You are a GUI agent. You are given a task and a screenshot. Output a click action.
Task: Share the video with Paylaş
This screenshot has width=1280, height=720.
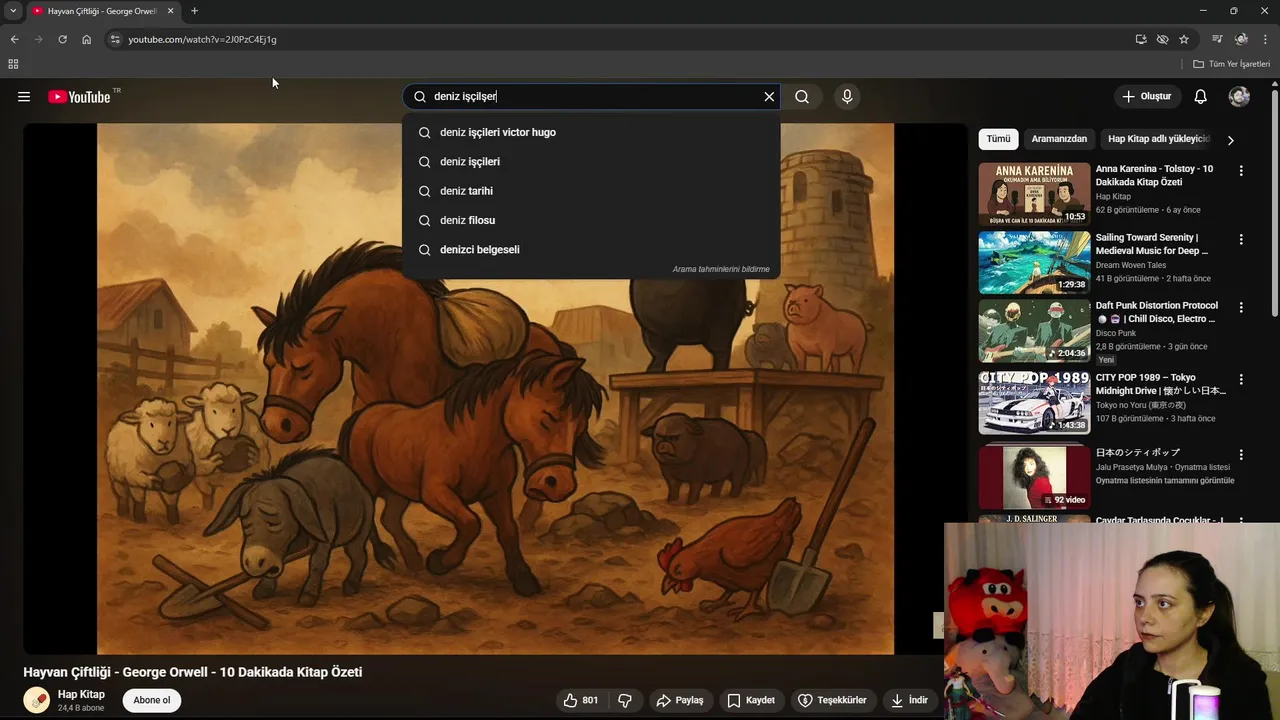(680, 700)
